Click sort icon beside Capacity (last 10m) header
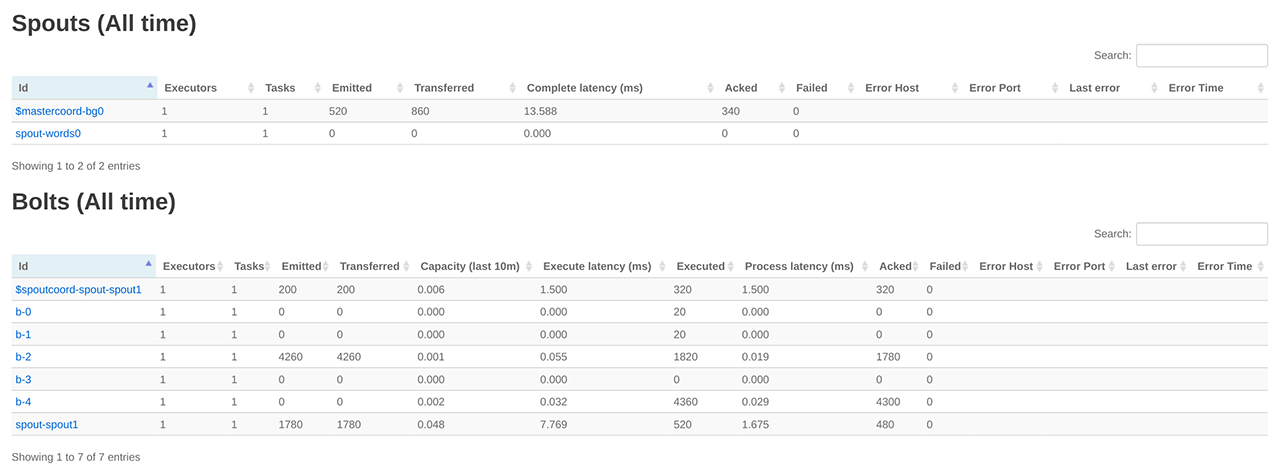Image resolution: width=1280 pixels, height=469 pixels. pyautogui.click(x=528, y=266)
